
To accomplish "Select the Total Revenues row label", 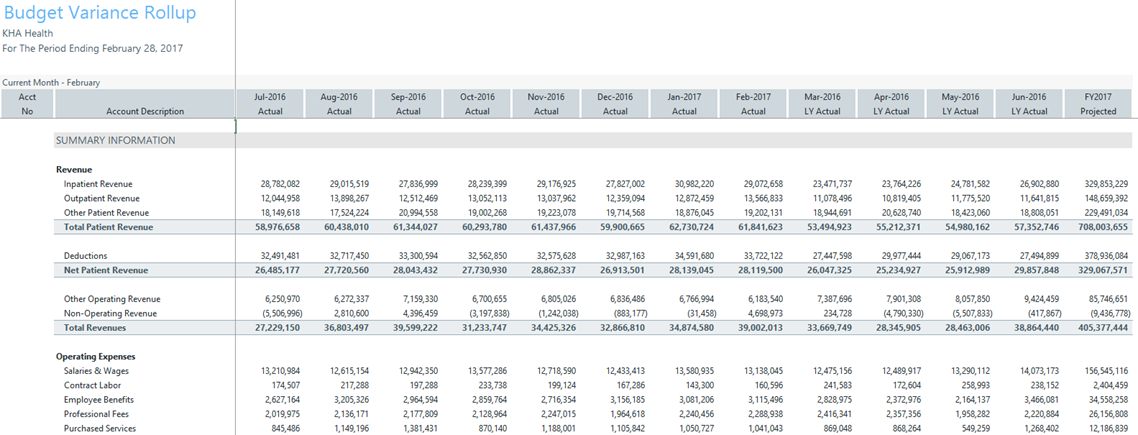I will (96, 328).
